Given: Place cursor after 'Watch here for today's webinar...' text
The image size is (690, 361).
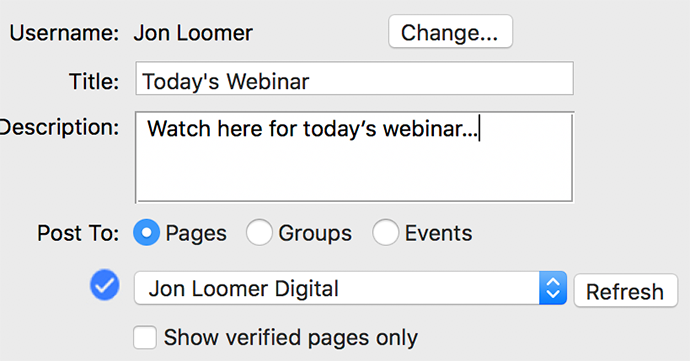Looking at the screenshot, I should pos(479,129).
